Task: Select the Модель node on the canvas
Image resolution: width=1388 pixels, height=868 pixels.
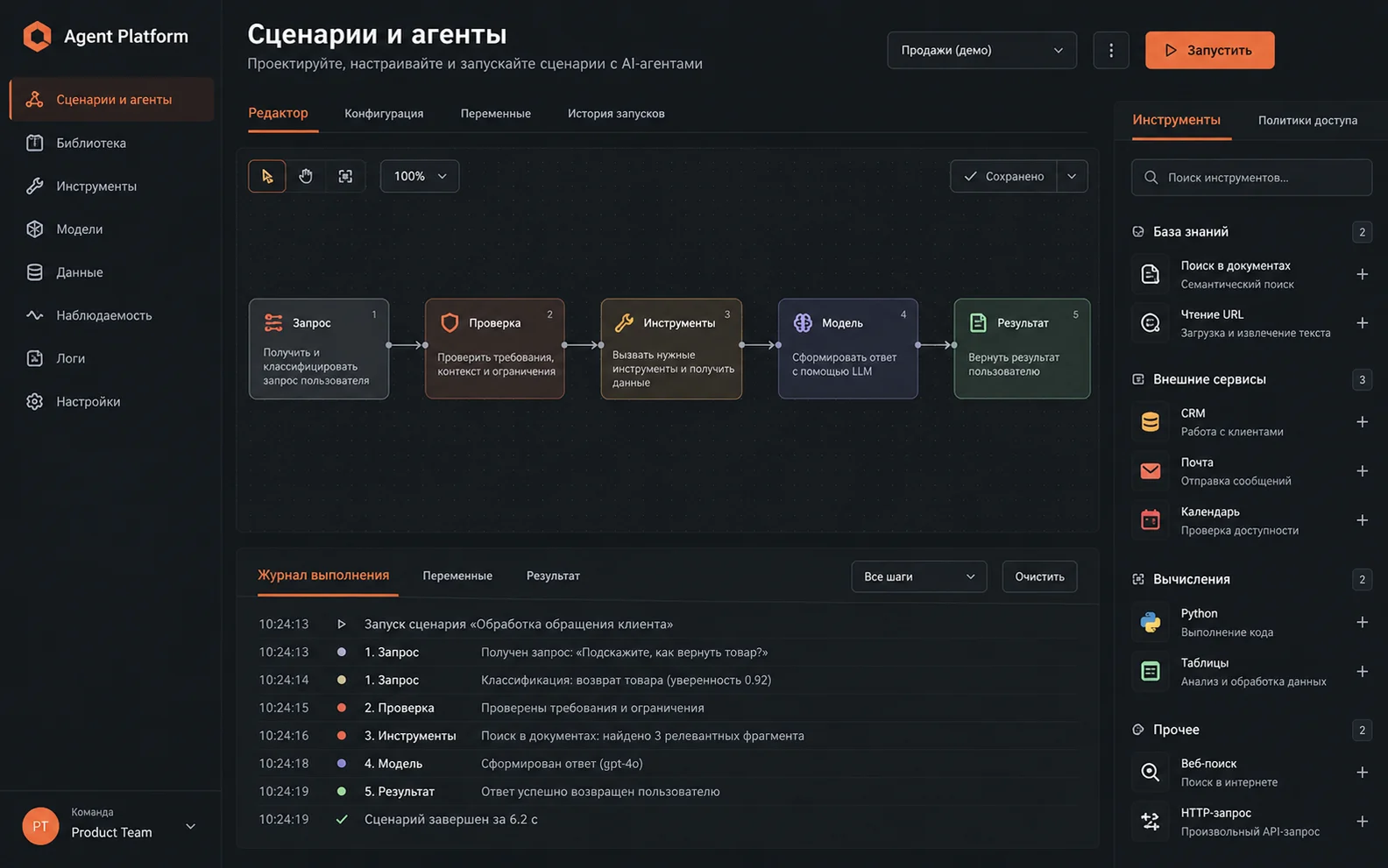Action: (x=848, y=349)
